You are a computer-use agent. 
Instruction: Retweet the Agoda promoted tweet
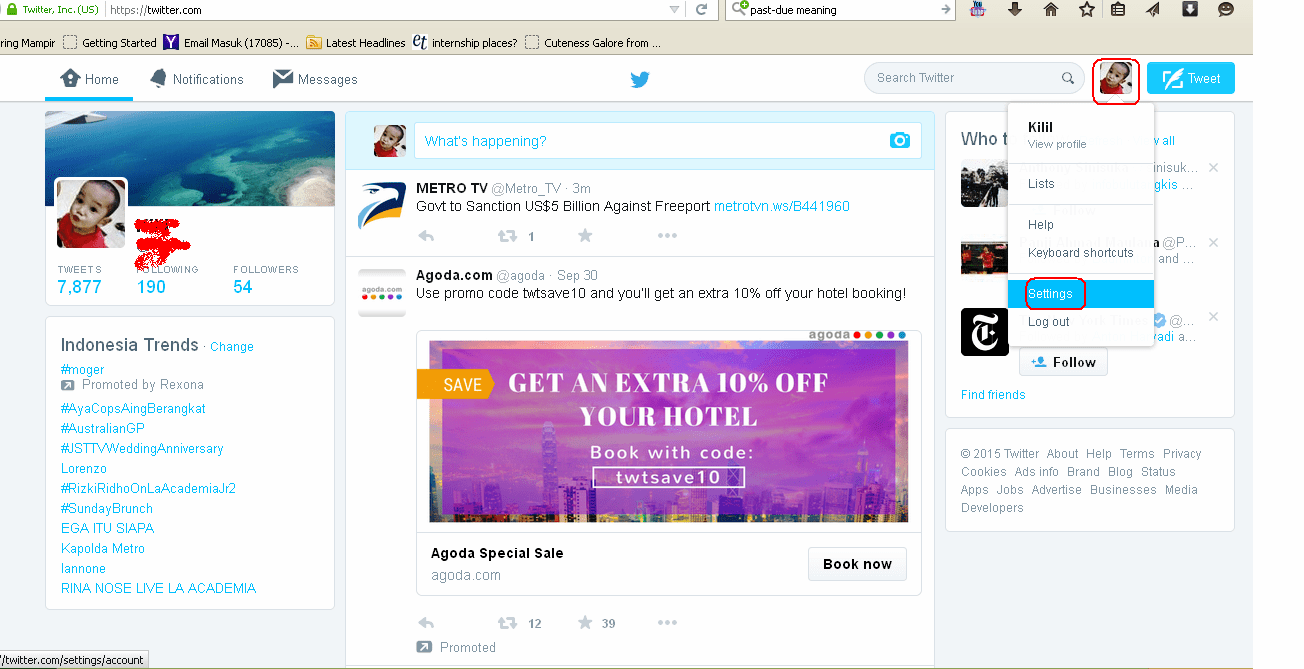[507, 623]
